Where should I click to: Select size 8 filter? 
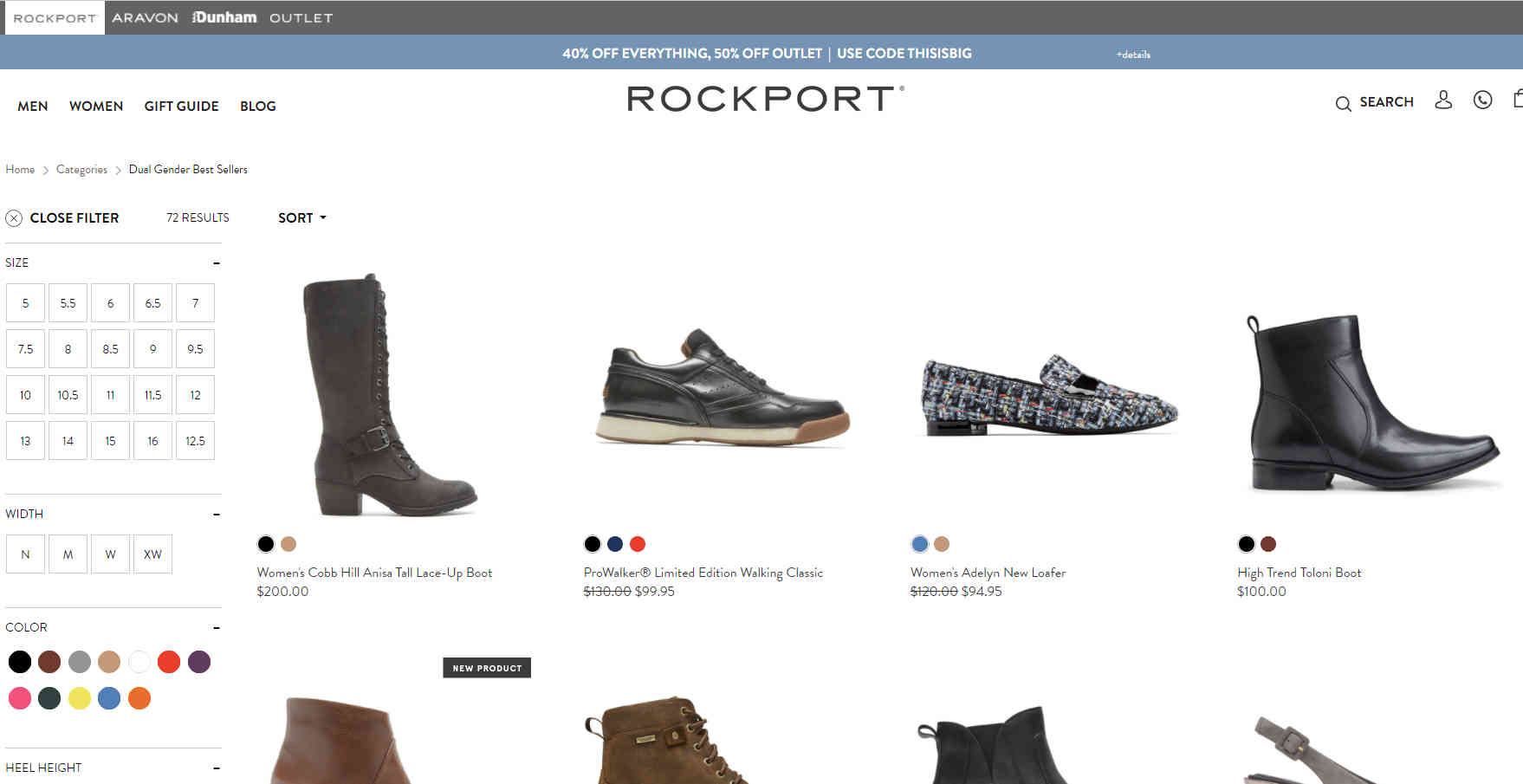(x=68, y=349)
